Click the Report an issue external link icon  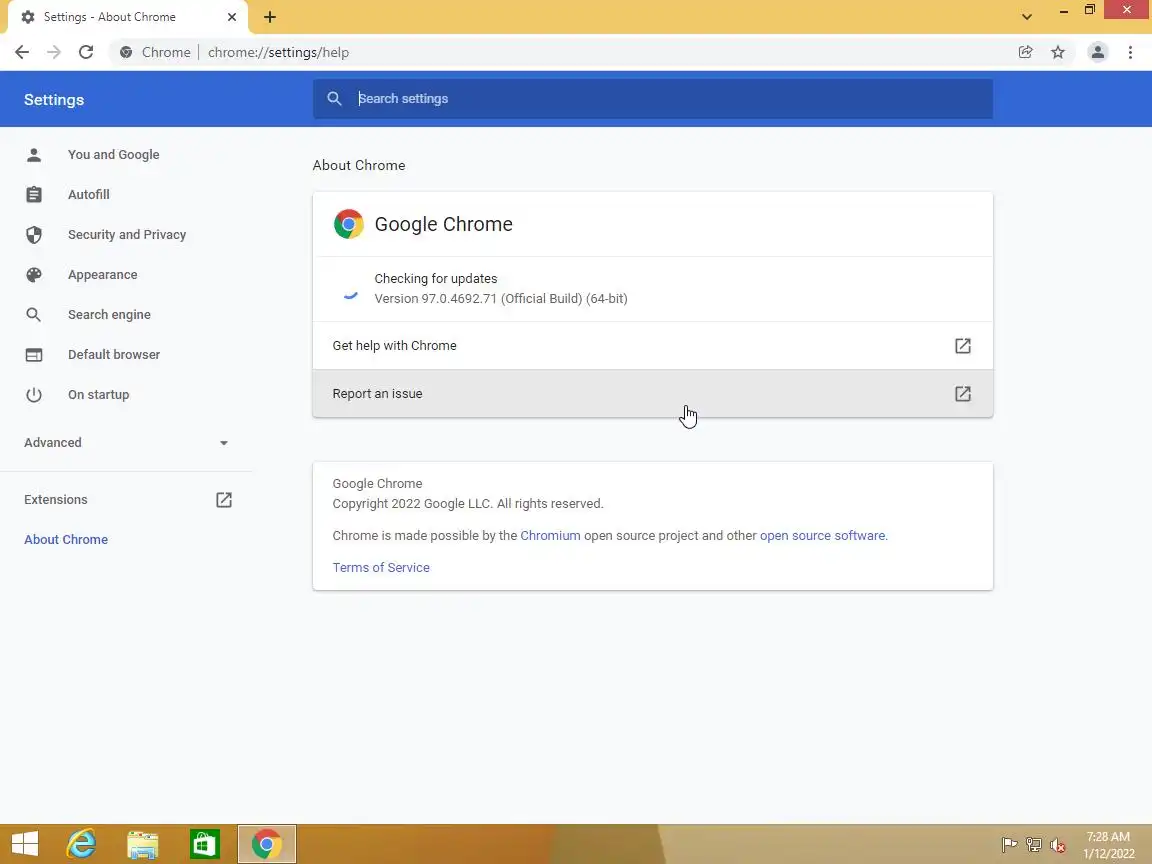(x=962, y=393)
